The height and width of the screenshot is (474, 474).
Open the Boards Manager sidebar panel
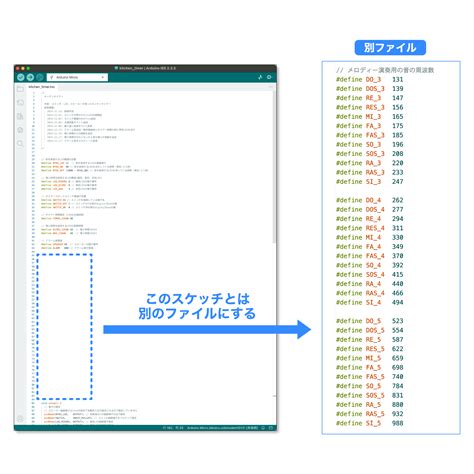(x=20, y=102)
